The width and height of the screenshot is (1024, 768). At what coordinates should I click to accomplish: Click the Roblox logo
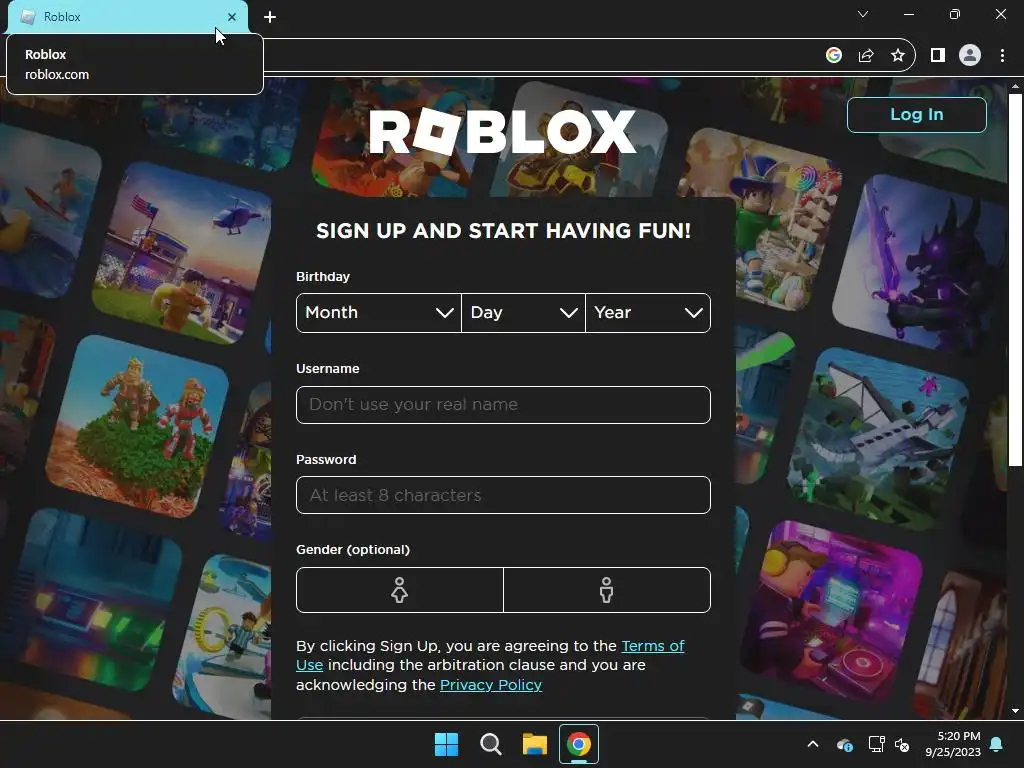pos(502,131)
